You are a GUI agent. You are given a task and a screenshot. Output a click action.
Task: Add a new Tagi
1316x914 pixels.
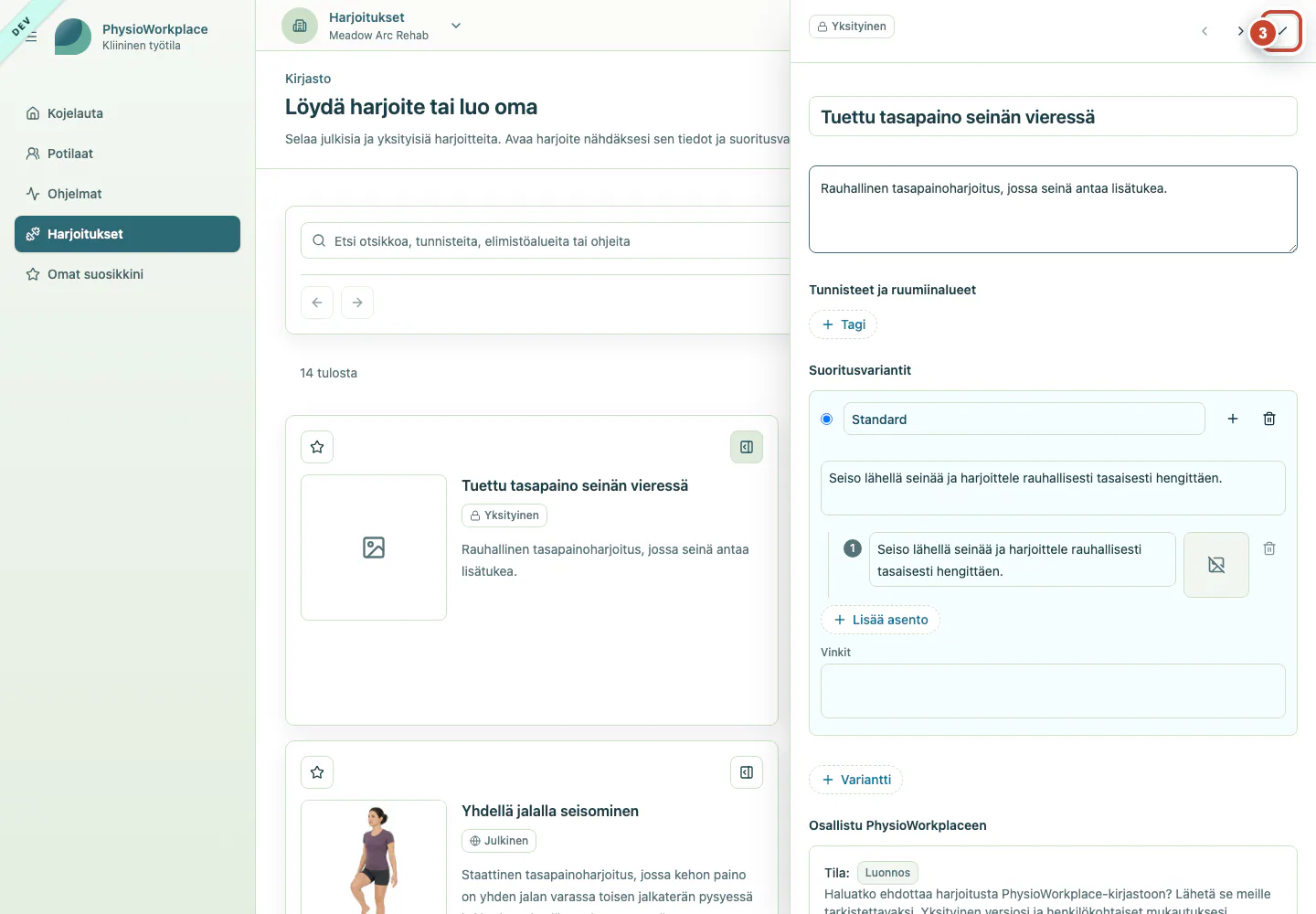click(x=843, y=324)
